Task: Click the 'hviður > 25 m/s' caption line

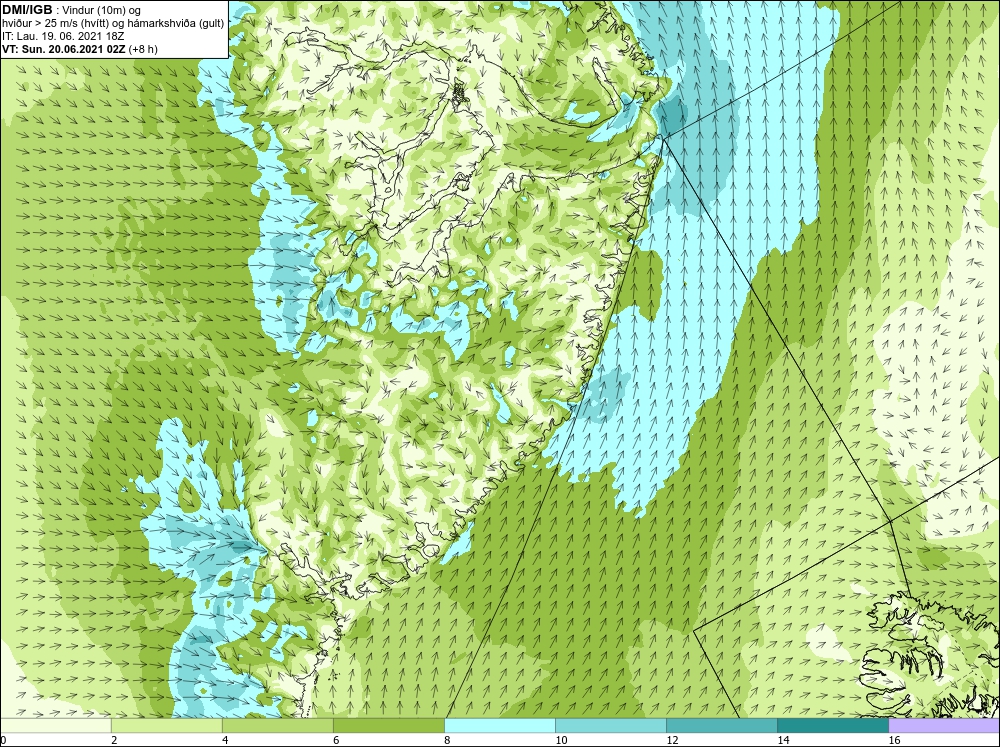Action: [114, 23]
